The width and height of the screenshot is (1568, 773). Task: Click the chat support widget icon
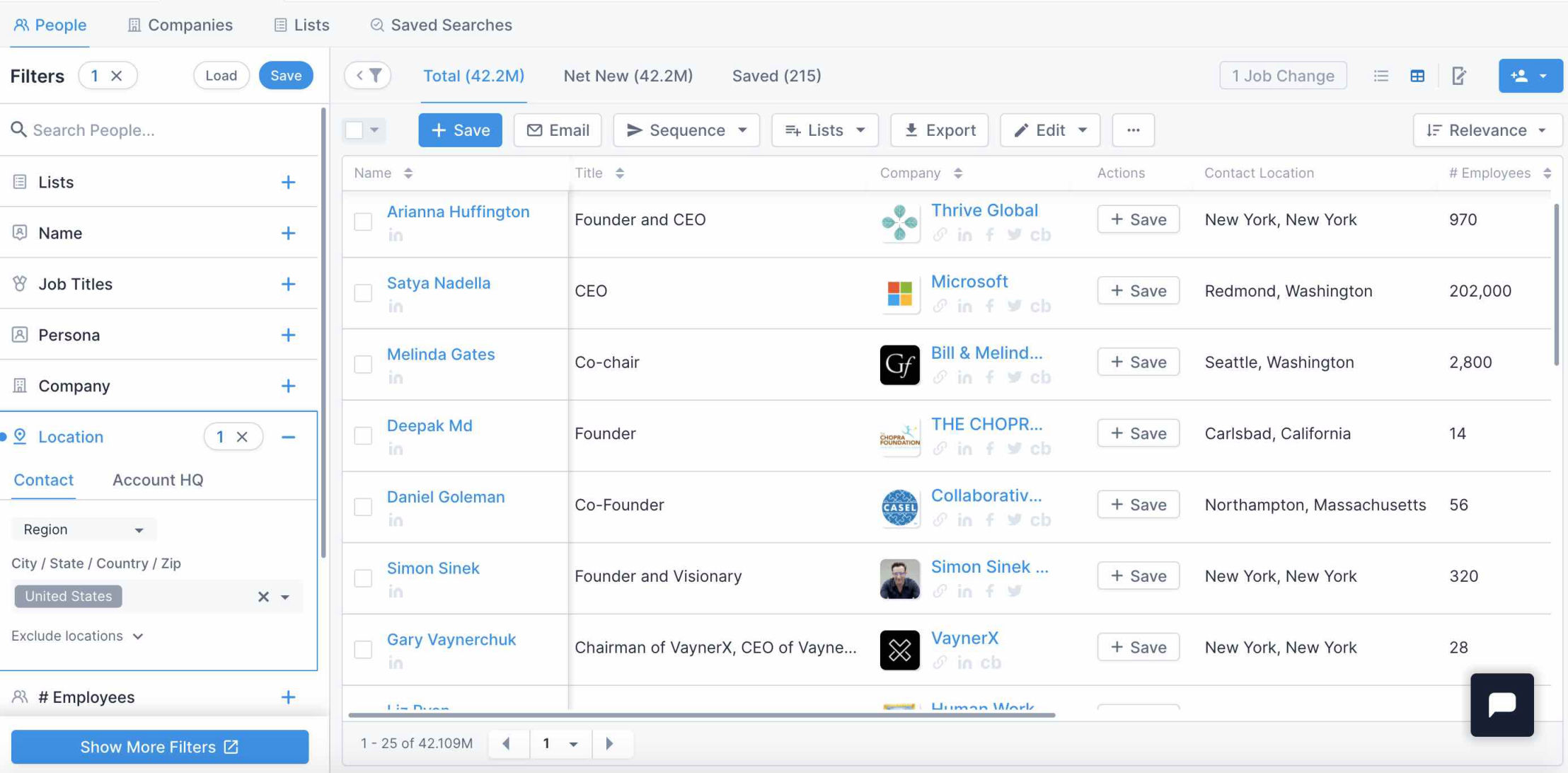[x=1501, y=704]
